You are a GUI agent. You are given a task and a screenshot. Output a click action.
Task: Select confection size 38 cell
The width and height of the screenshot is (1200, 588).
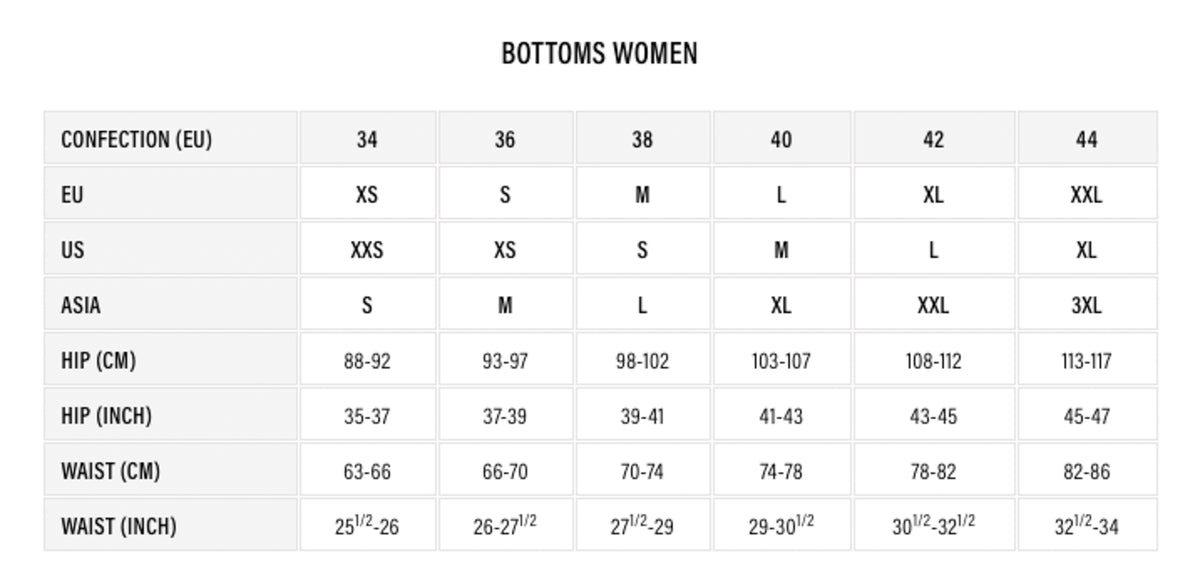point(642,139)
